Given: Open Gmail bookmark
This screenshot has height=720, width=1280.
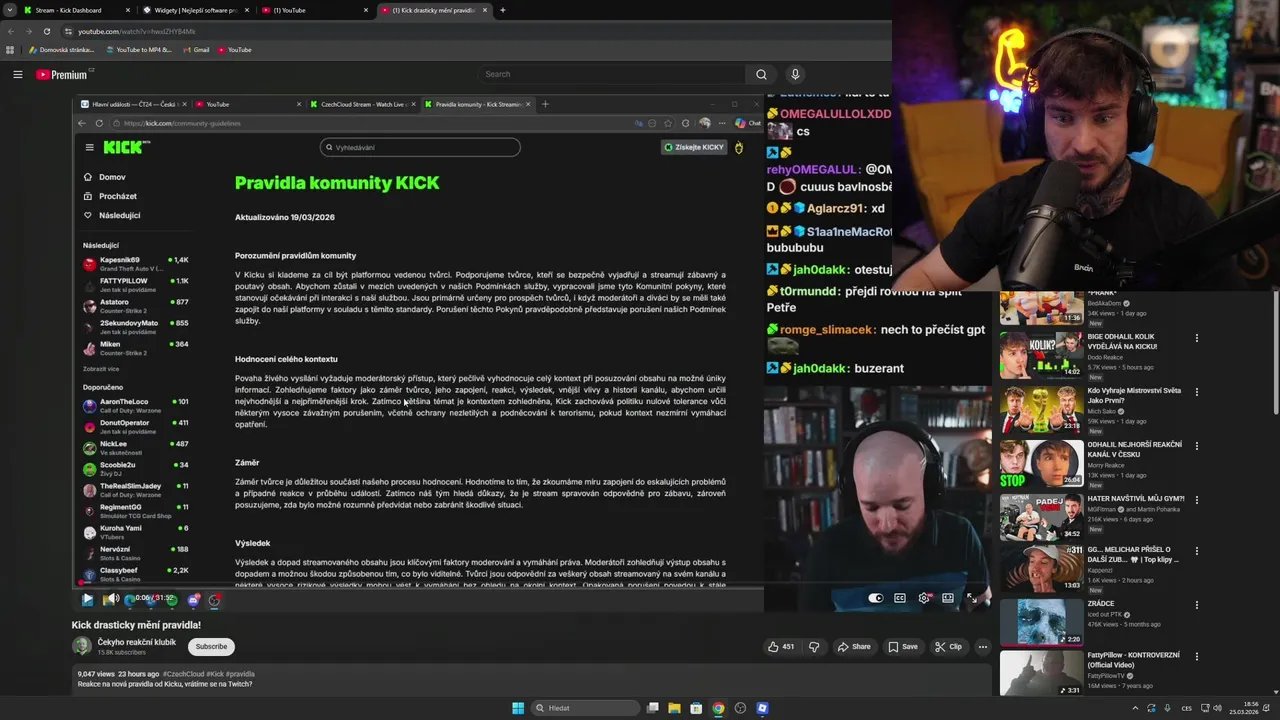Looking at the screenshot, I should [x=196, y=49].
